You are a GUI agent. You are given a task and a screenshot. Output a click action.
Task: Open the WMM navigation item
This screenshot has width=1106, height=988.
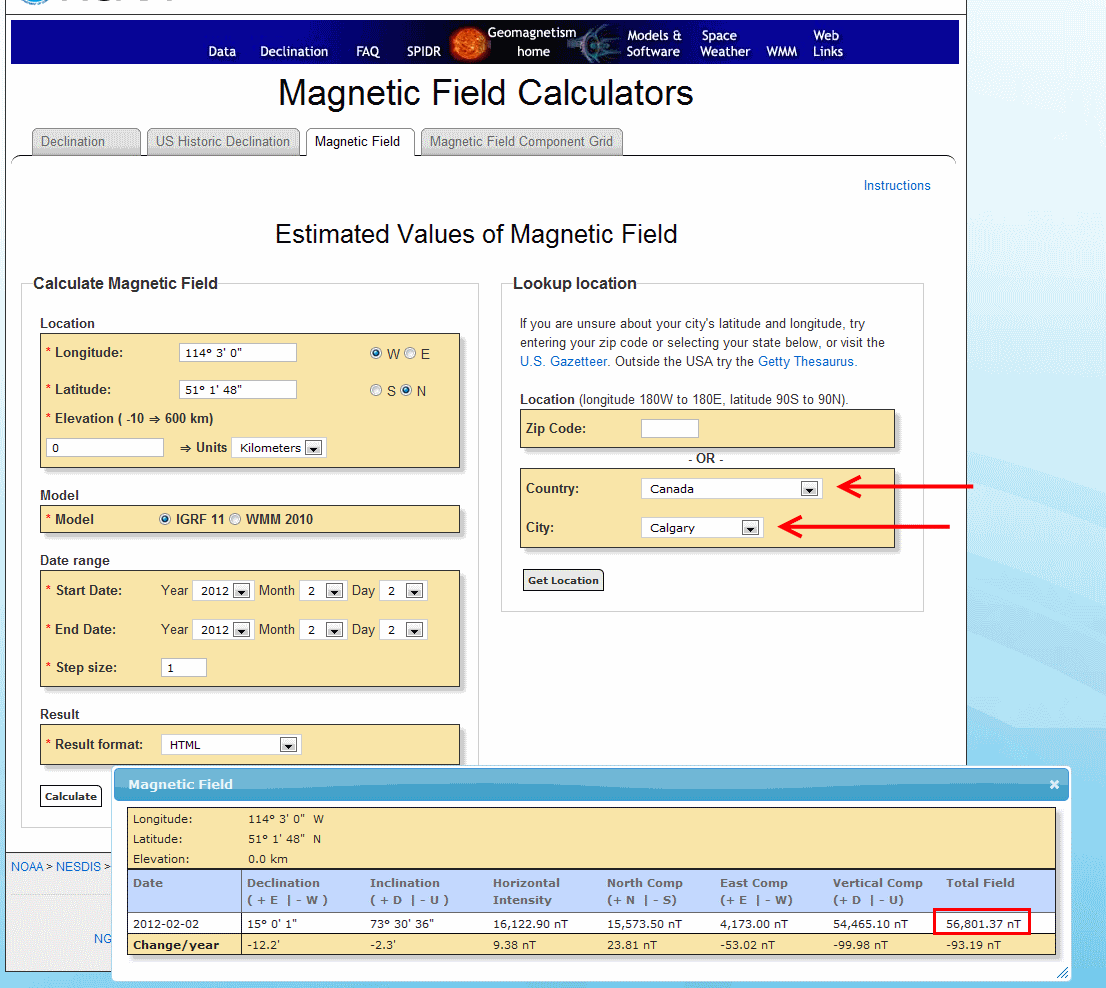(x=782, y=51)
